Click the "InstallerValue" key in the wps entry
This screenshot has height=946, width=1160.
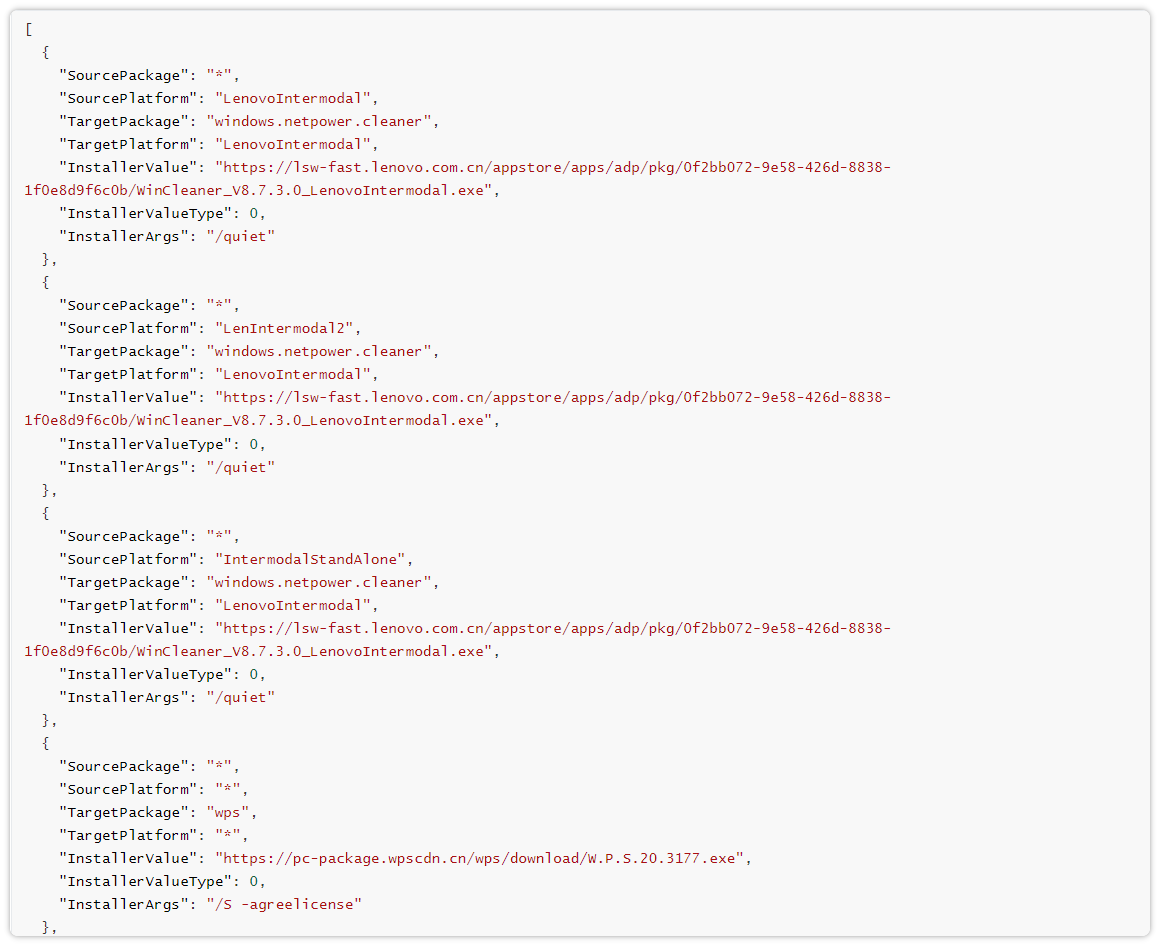(128, 858)
